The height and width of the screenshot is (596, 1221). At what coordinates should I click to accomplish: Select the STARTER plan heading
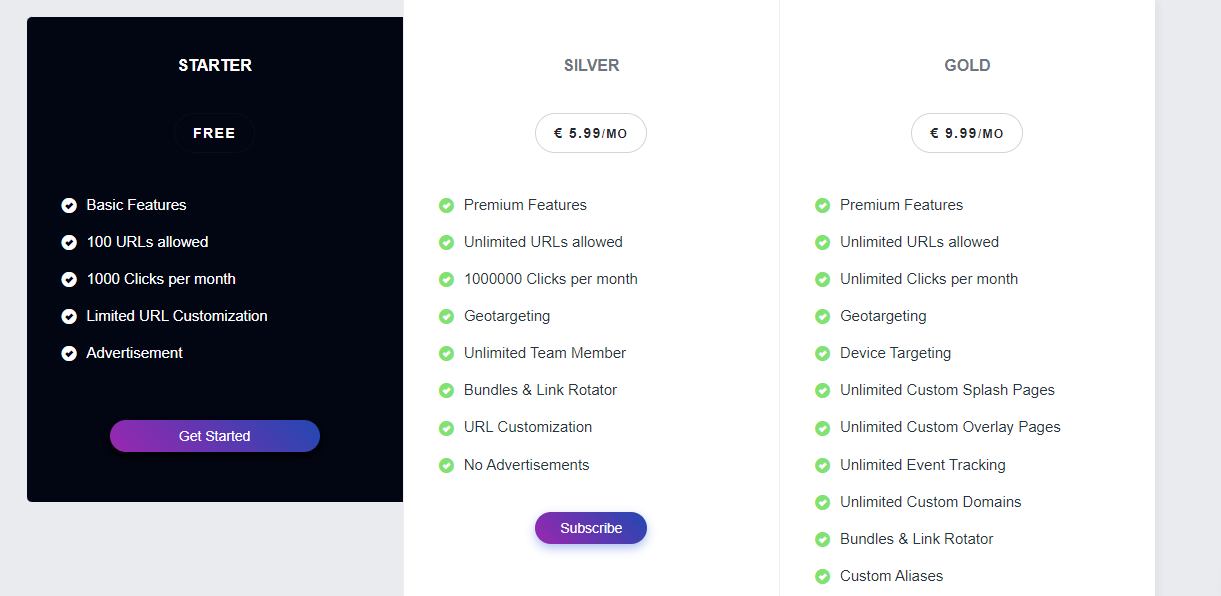point(215,65)
